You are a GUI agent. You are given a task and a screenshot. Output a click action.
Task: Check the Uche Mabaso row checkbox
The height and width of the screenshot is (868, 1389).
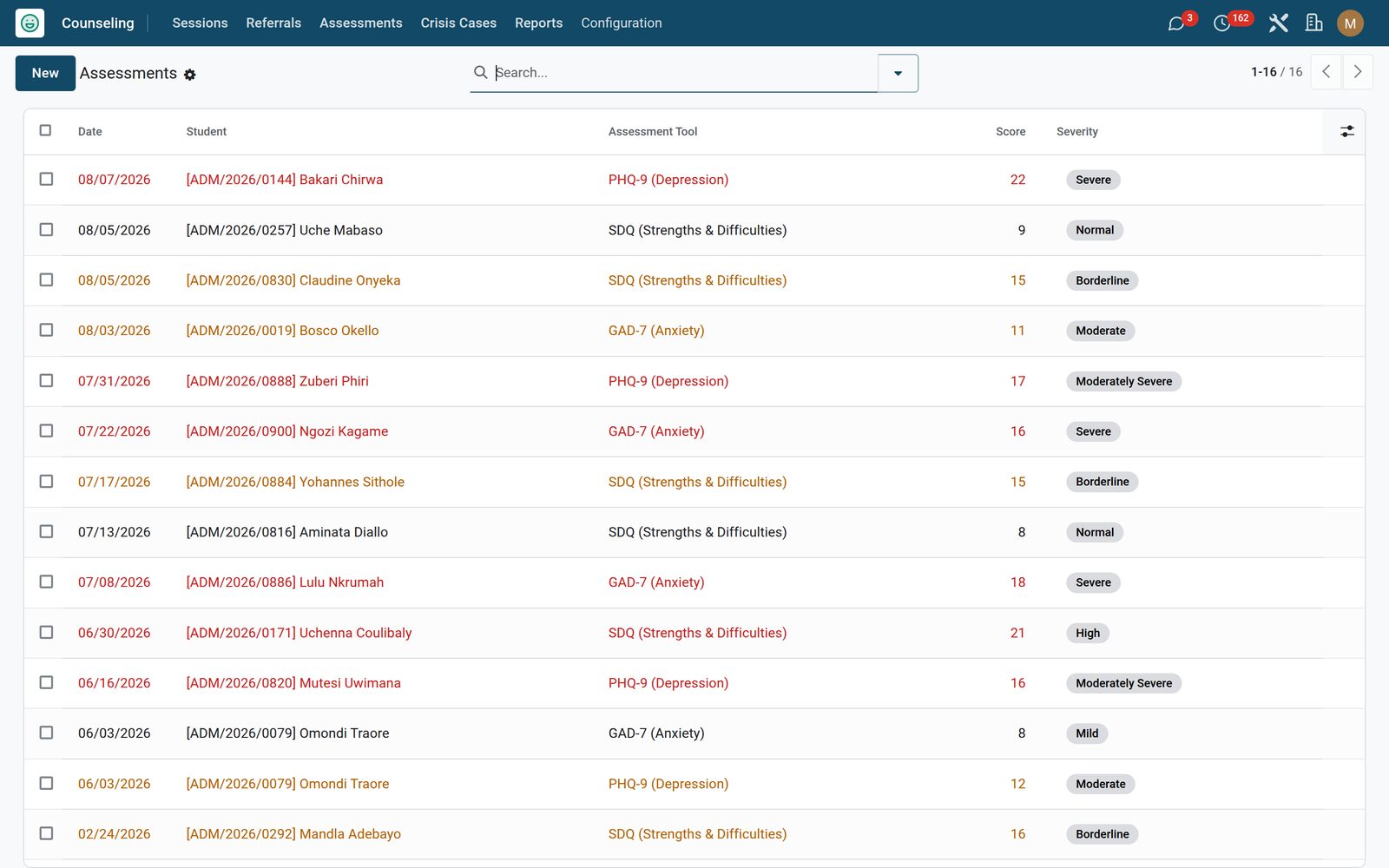46,229
